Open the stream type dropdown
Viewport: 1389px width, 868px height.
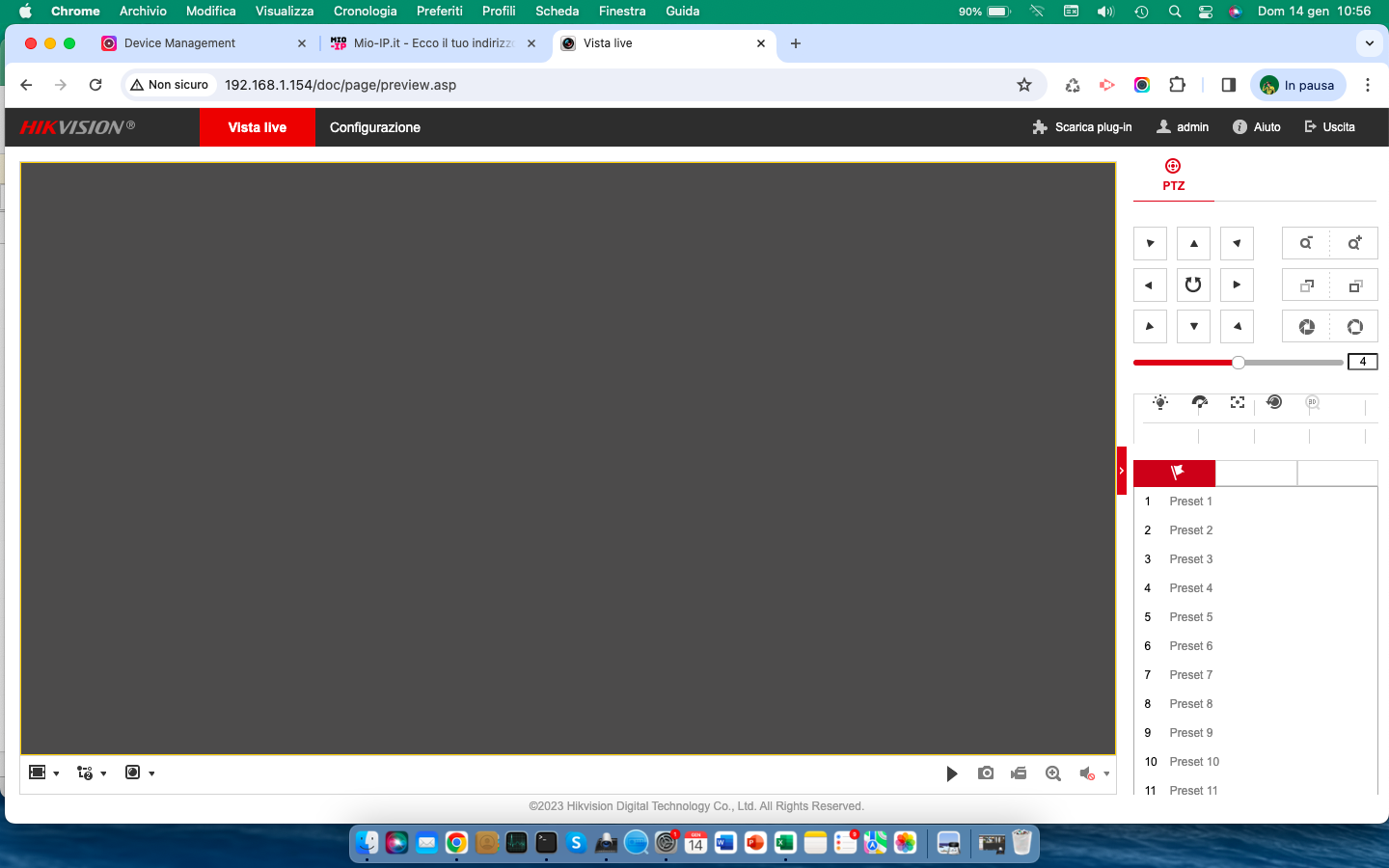[x=91, y=773]
